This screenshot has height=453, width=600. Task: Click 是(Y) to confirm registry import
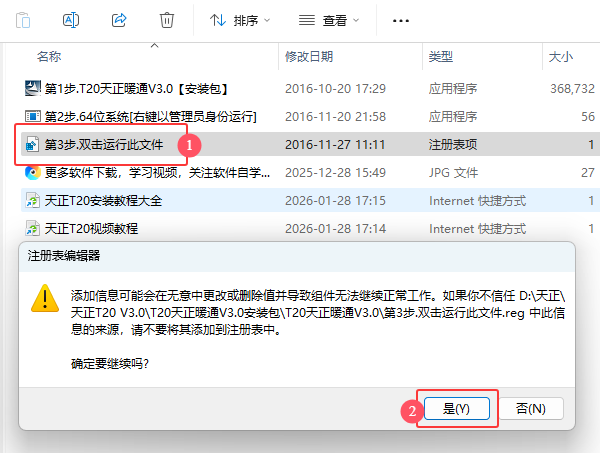(x=457, y=409)
